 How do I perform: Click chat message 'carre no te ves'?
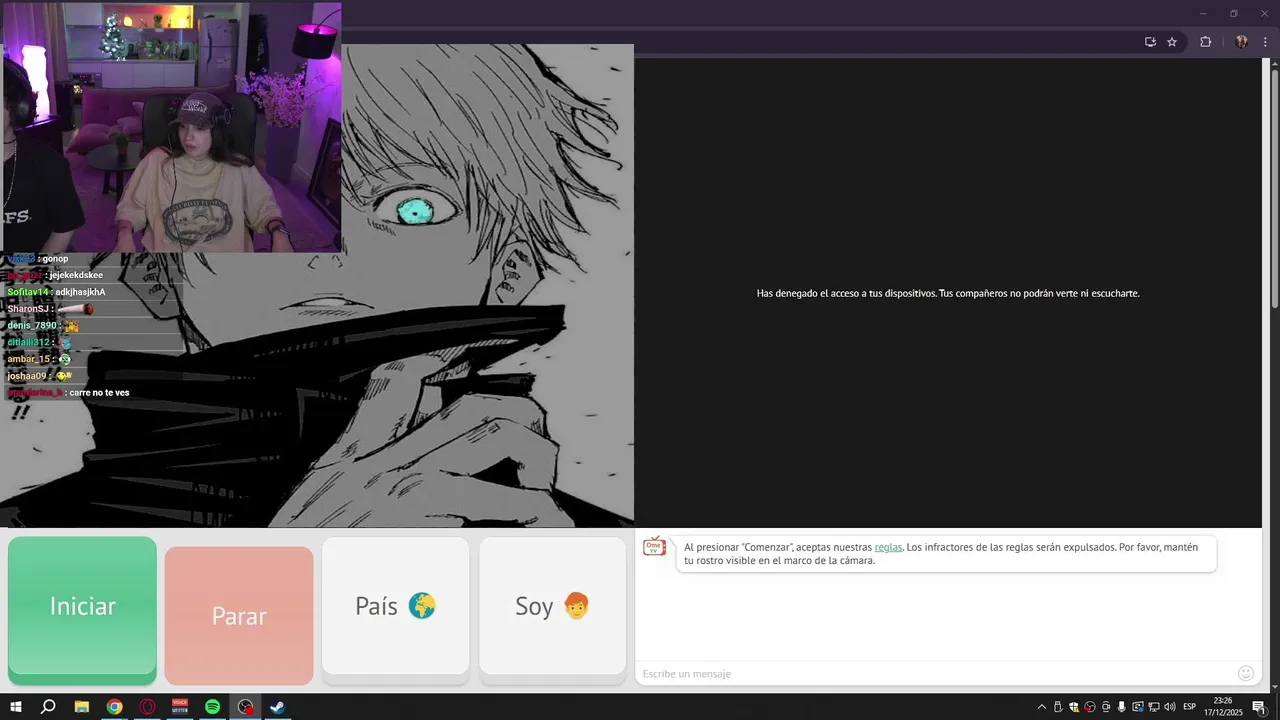tap(99, 393)
